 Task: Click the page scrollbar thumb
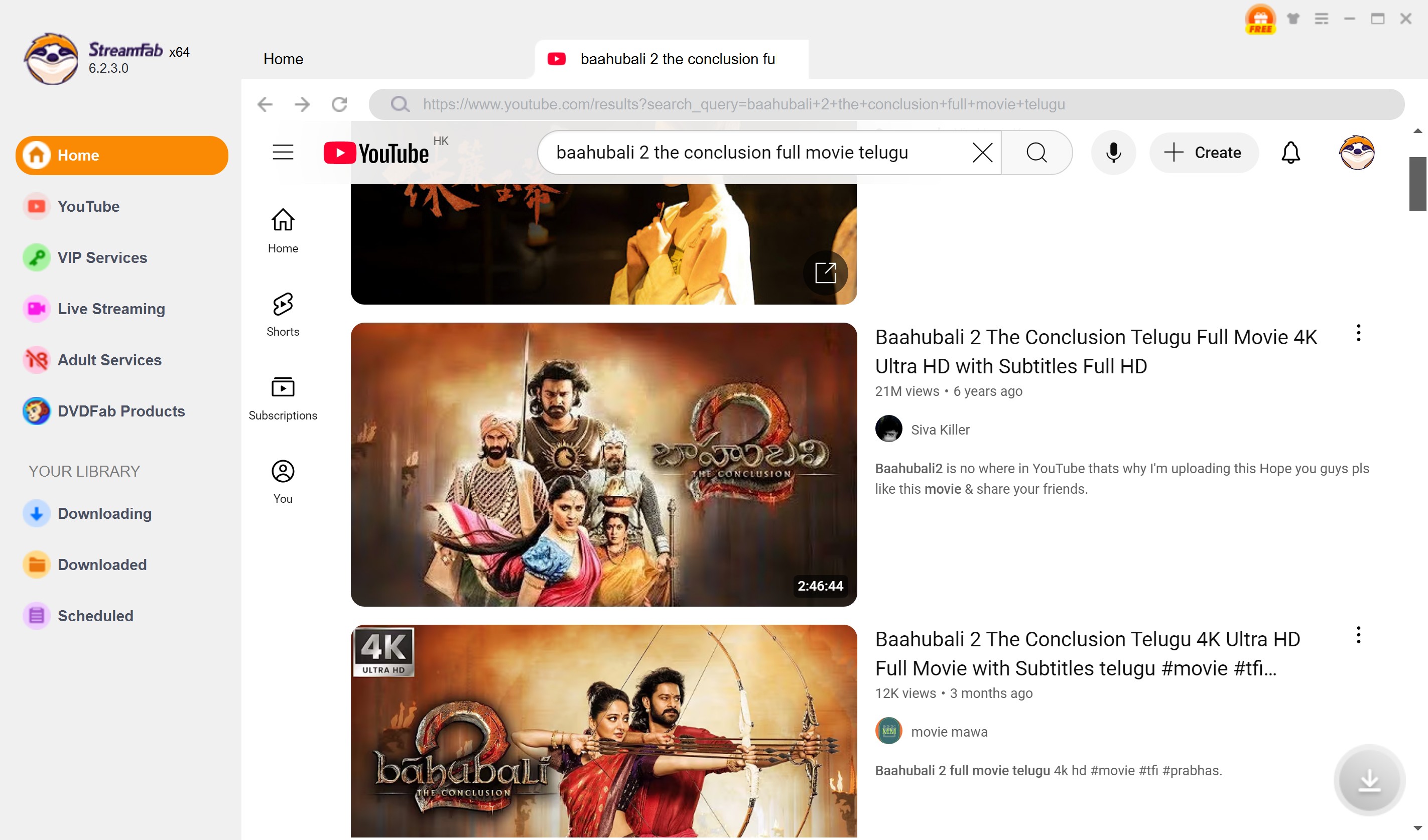tap(1417, 184)
